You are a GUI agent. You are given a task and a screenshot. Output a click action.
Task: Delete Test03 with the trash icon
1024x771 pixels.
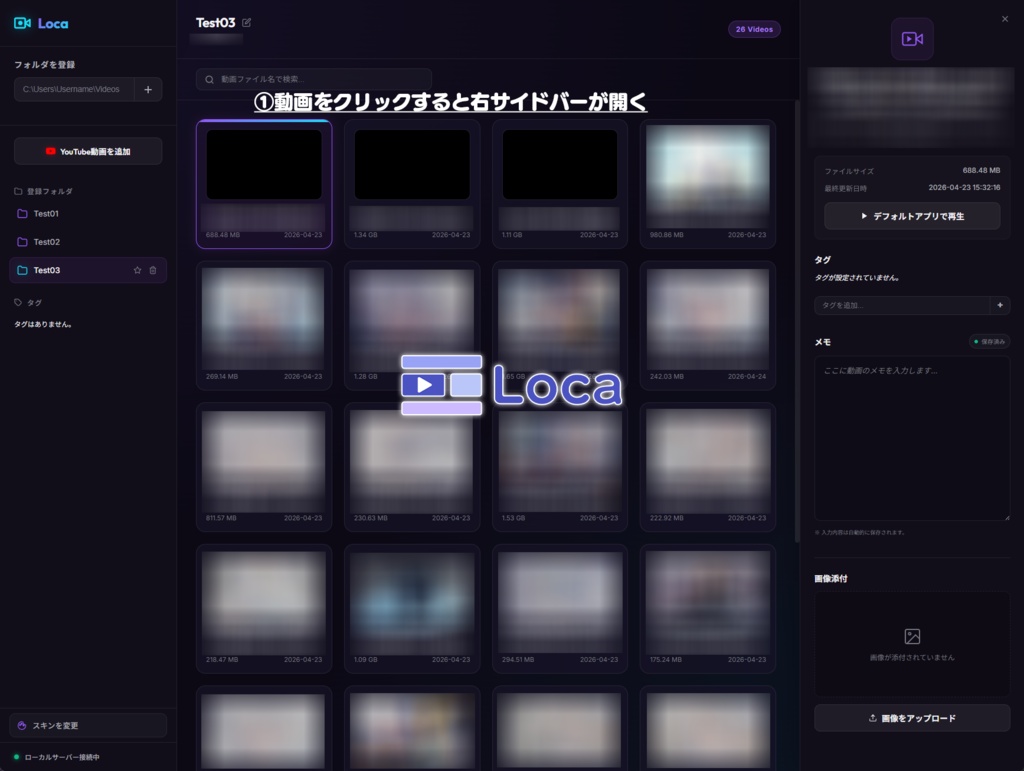(153, 270)
